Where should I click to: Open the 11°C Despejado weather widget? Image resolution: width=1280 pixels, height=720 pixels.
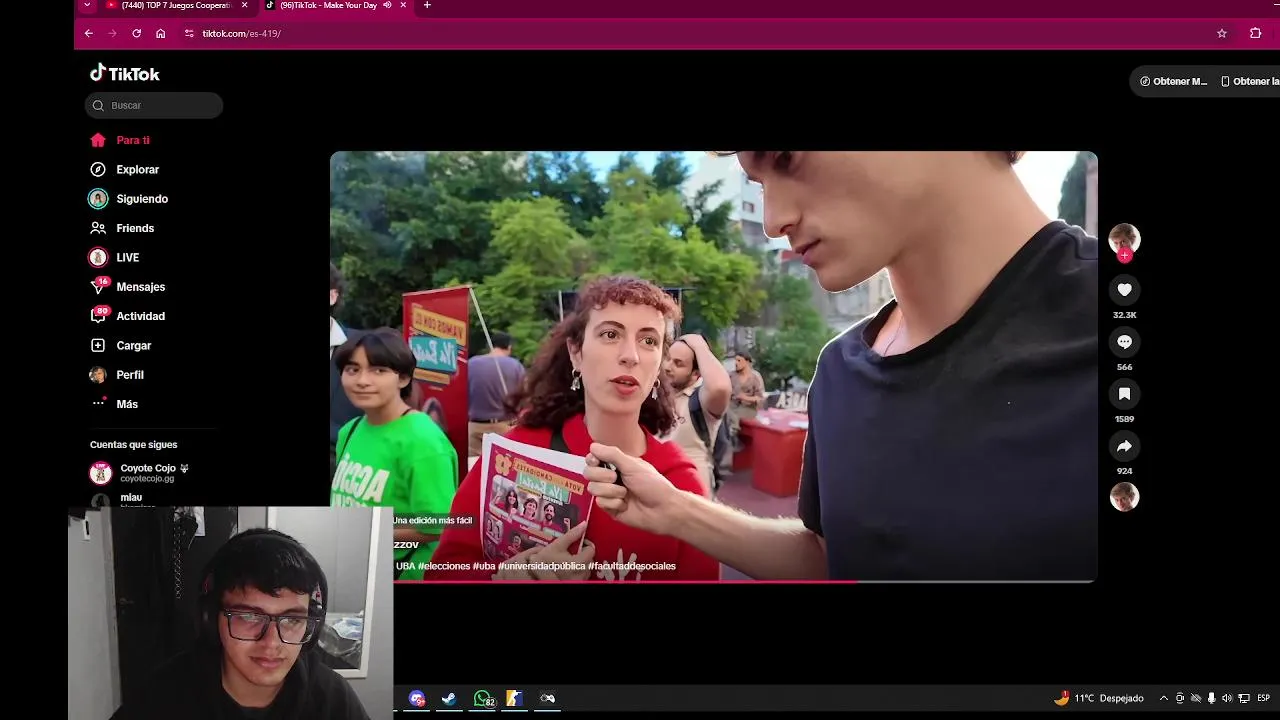point(1098,698)
